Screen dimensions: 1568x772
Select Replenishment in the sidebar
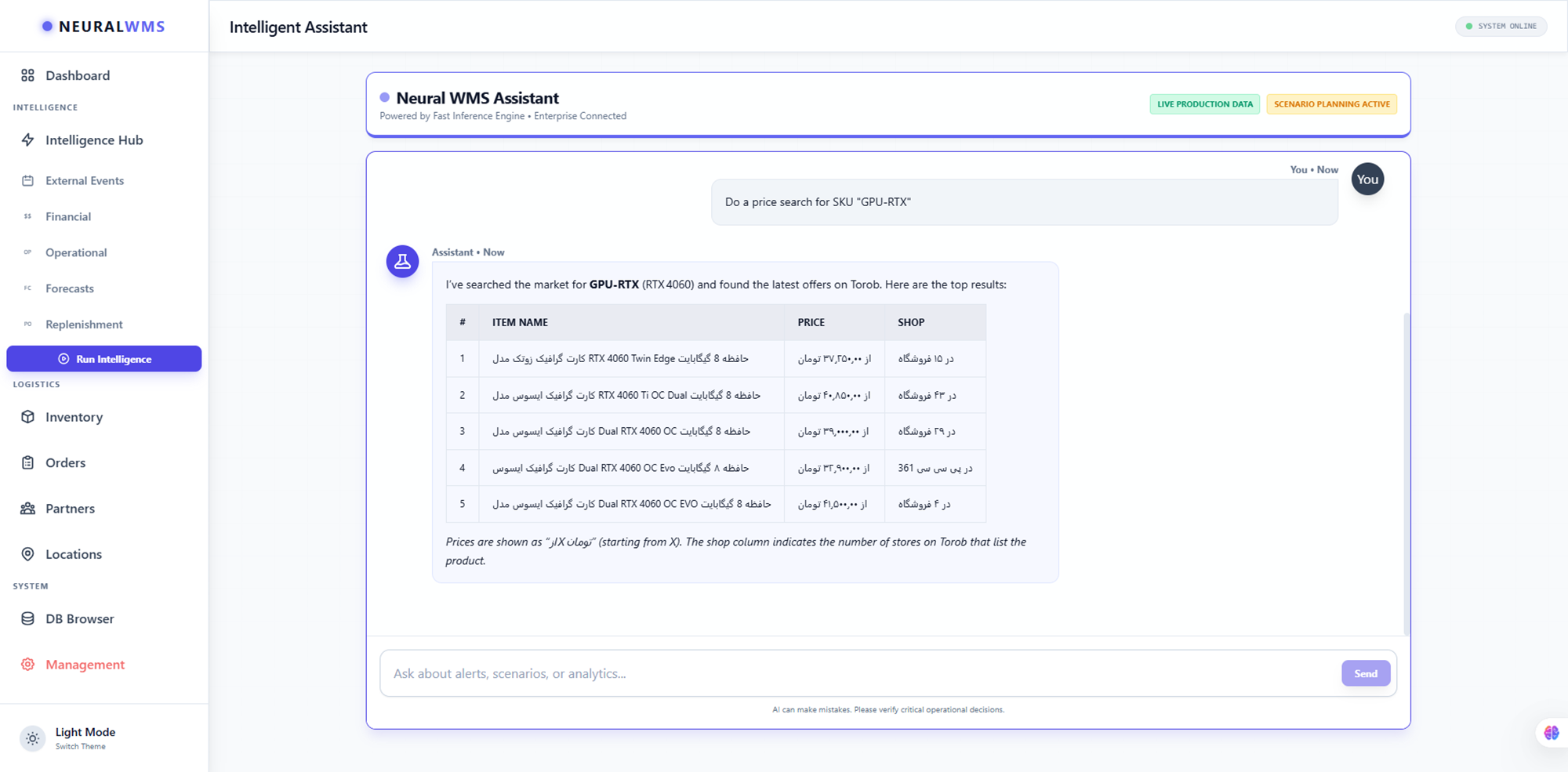(x=84, y=324)
